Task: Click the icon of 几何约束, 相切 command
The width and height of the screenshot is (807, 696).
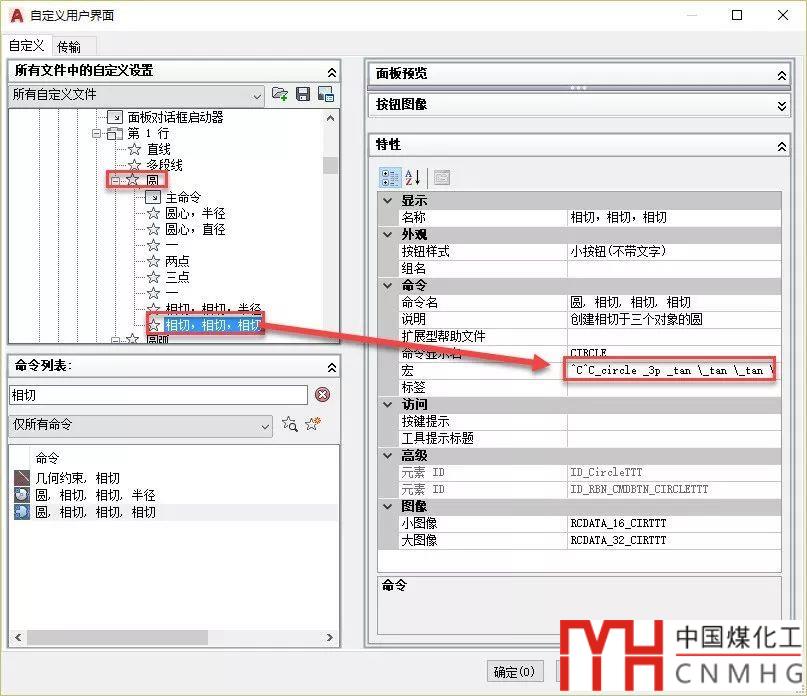Action: click(22, 478)
